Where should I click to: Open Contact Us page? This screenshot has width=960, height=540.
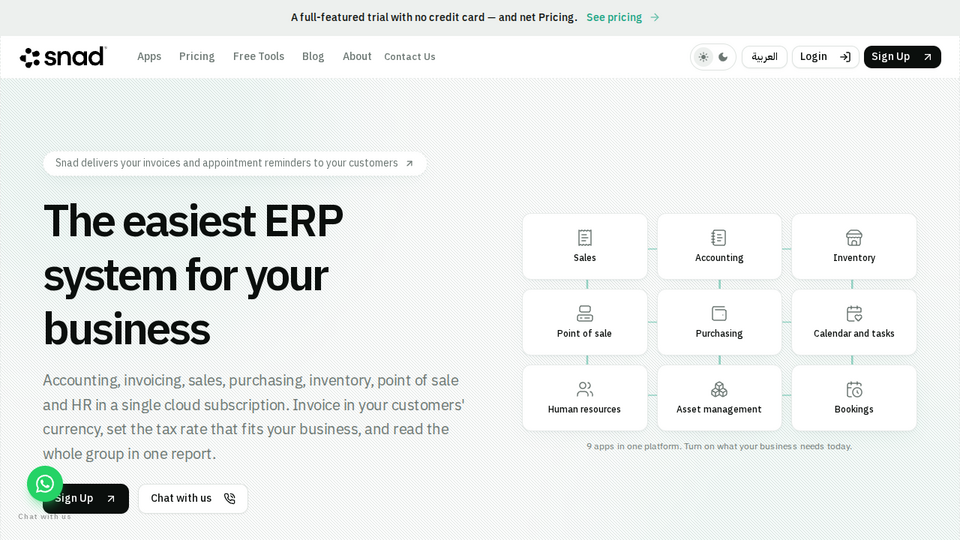tap(410, 56)
